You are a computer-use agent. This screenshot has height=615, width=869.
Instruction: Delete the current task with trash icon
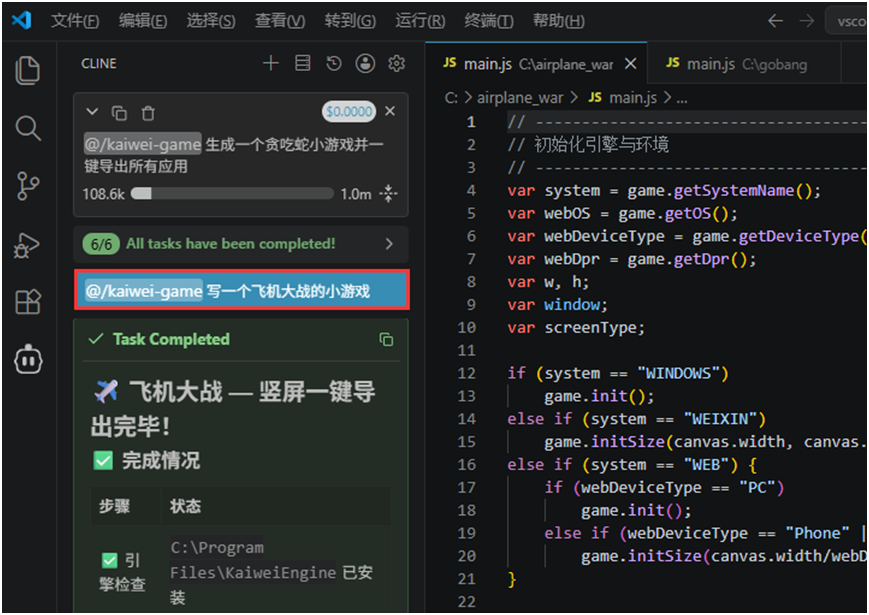pyautogui.click(x=148, y=113)
